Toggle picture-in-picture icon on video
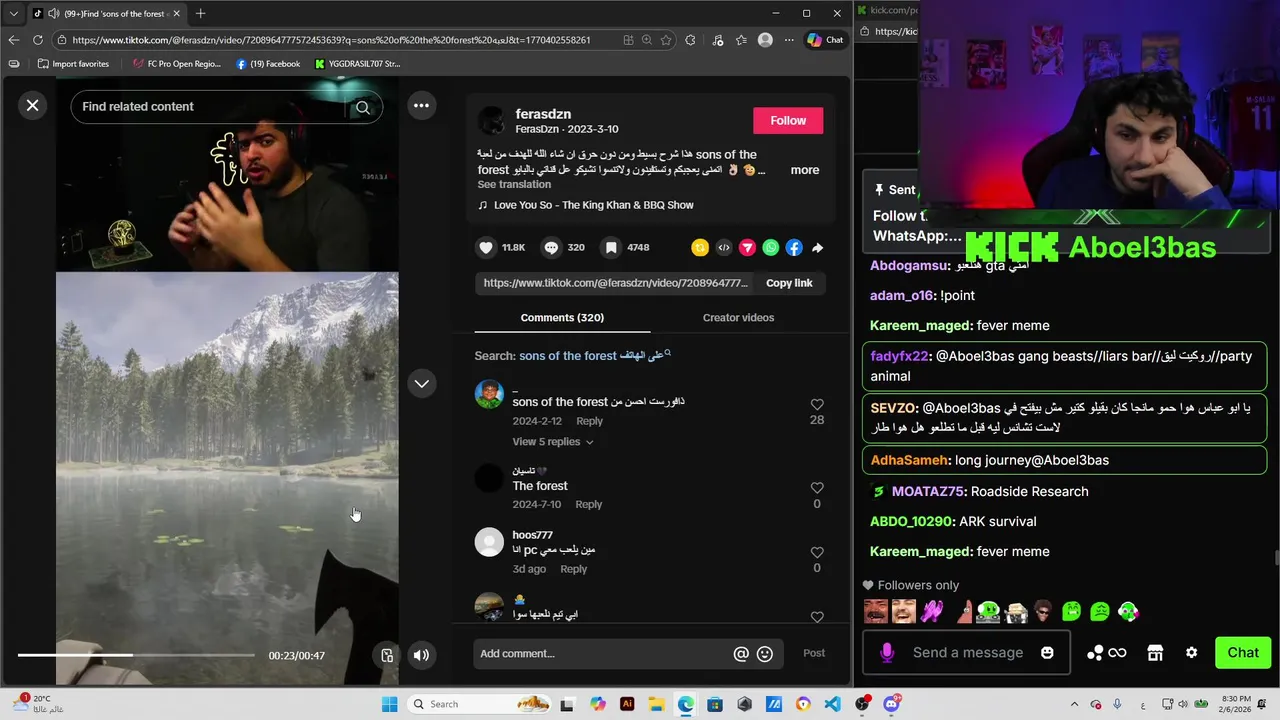The width and height of the screenshot is (1280, 720). click(x=387, y=655)
